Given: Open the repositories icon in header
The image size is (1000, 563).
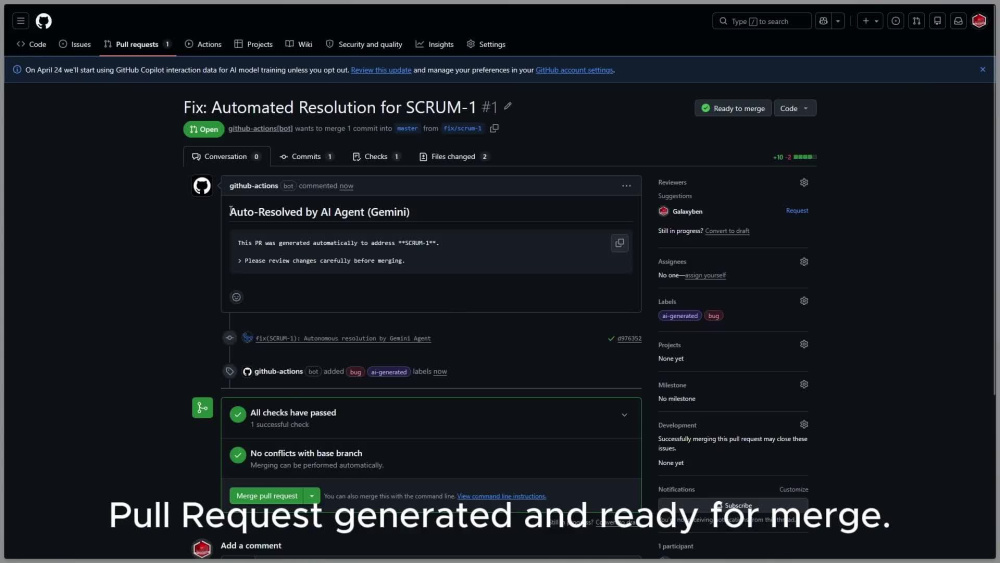Looking at the screenshot, I should (x=938, y=21).
